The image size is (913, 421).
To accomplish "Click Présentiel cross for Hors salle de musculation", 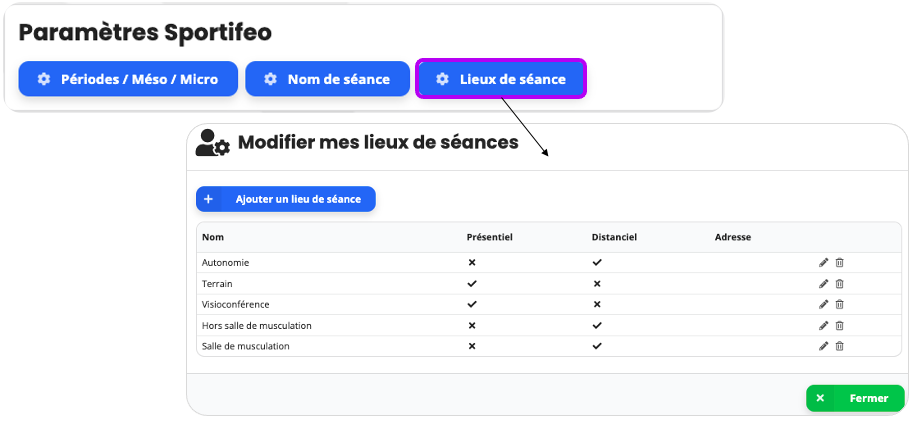I will tap(472, 326).
